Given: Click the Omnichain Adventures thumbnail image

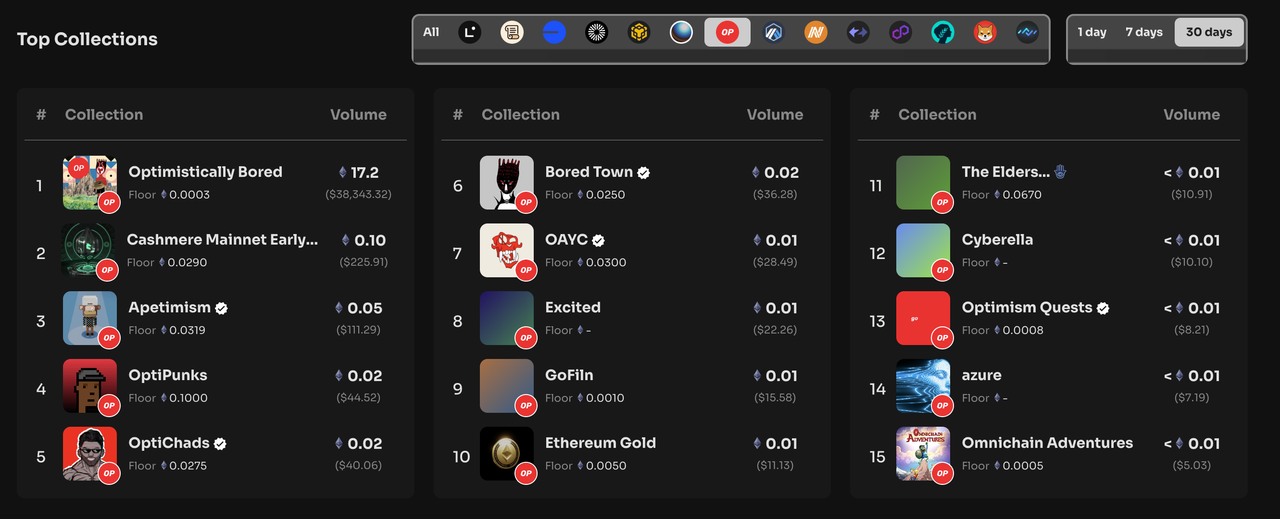Looking at the screenshot, I should pos(923,454).
